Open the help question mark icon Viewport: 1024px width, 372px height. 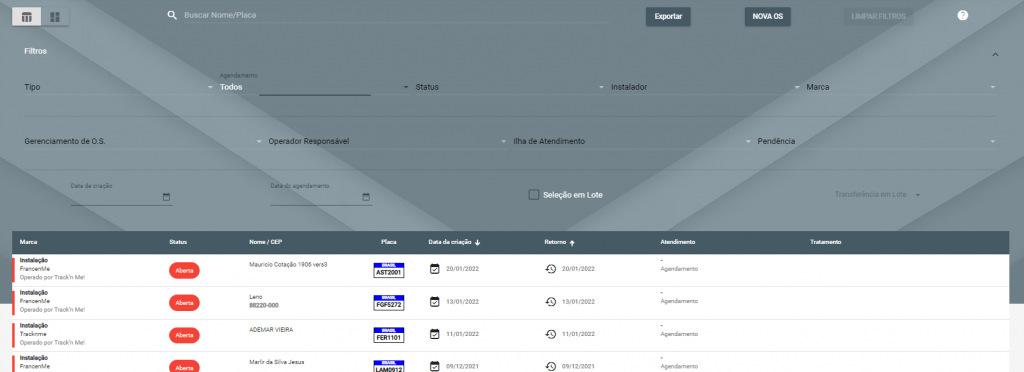[963, 16]
